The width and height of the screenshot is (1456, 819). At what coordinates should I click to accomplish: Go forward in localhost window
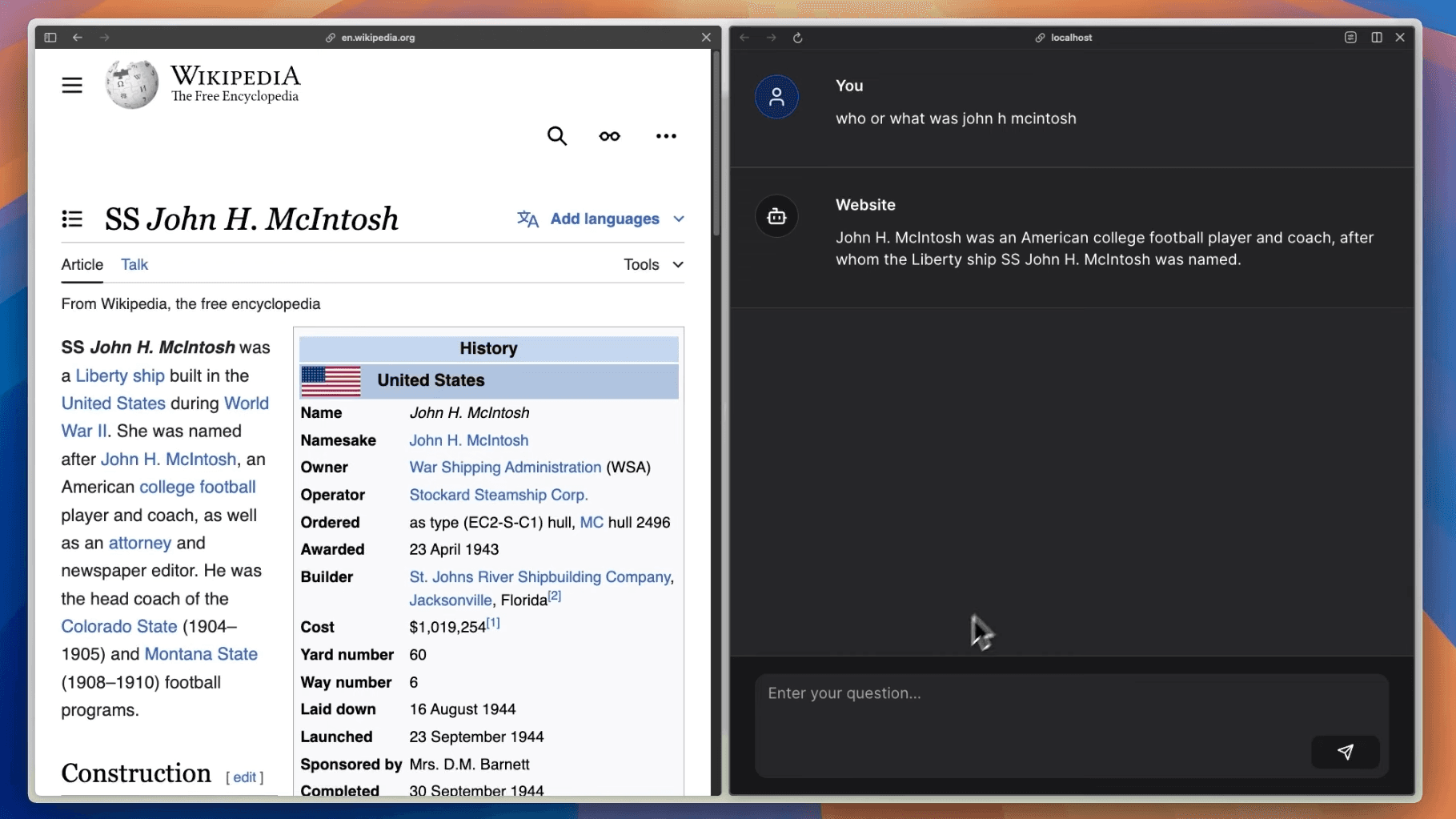pyautogui.click(x=771, y=38)
